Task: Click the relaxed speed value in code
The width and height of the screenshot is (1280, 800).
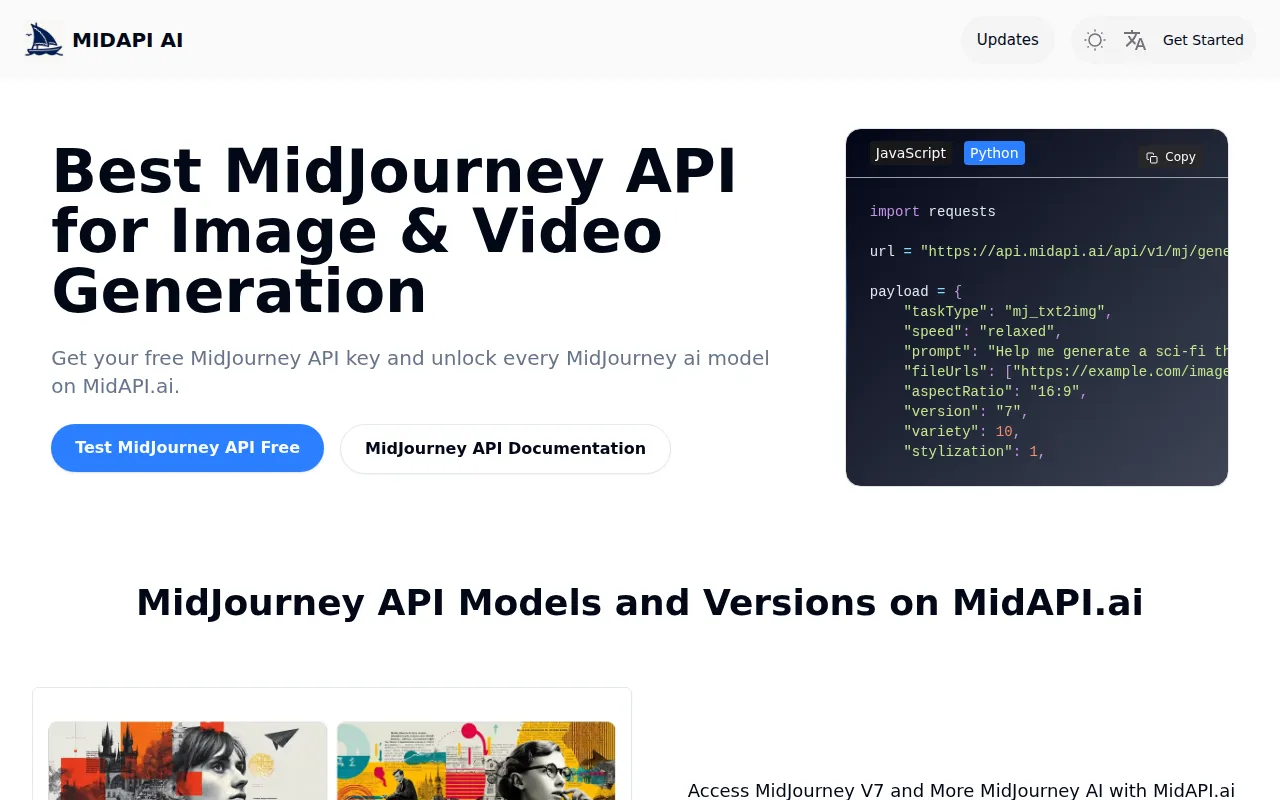Action: click(x=1015, y=331)
